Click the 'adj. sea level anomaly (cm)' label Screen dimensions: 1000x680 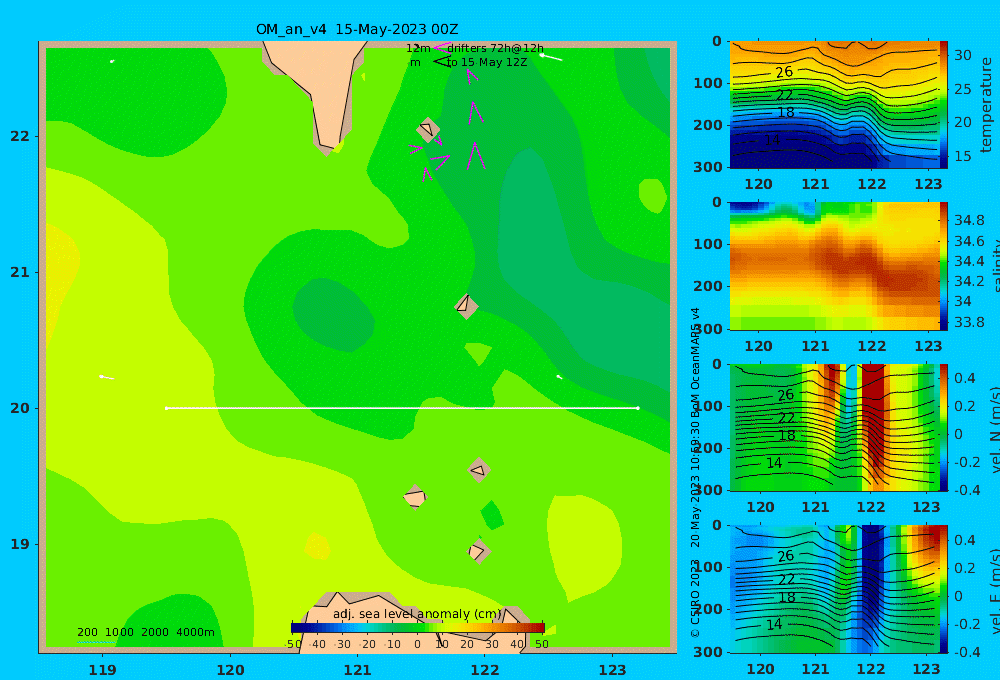point(417,614)
